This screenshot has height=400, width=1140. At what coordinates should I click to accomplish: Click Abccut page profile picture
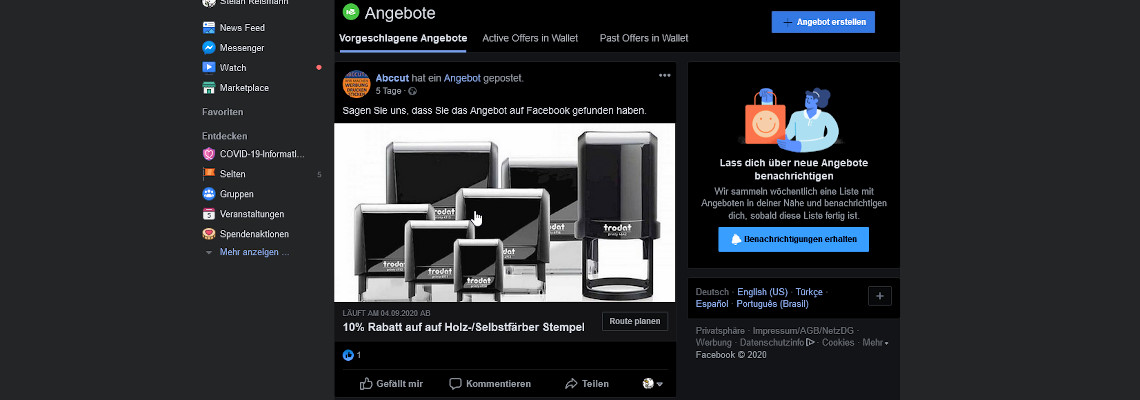pyautogui.click(x=356, y=84)
